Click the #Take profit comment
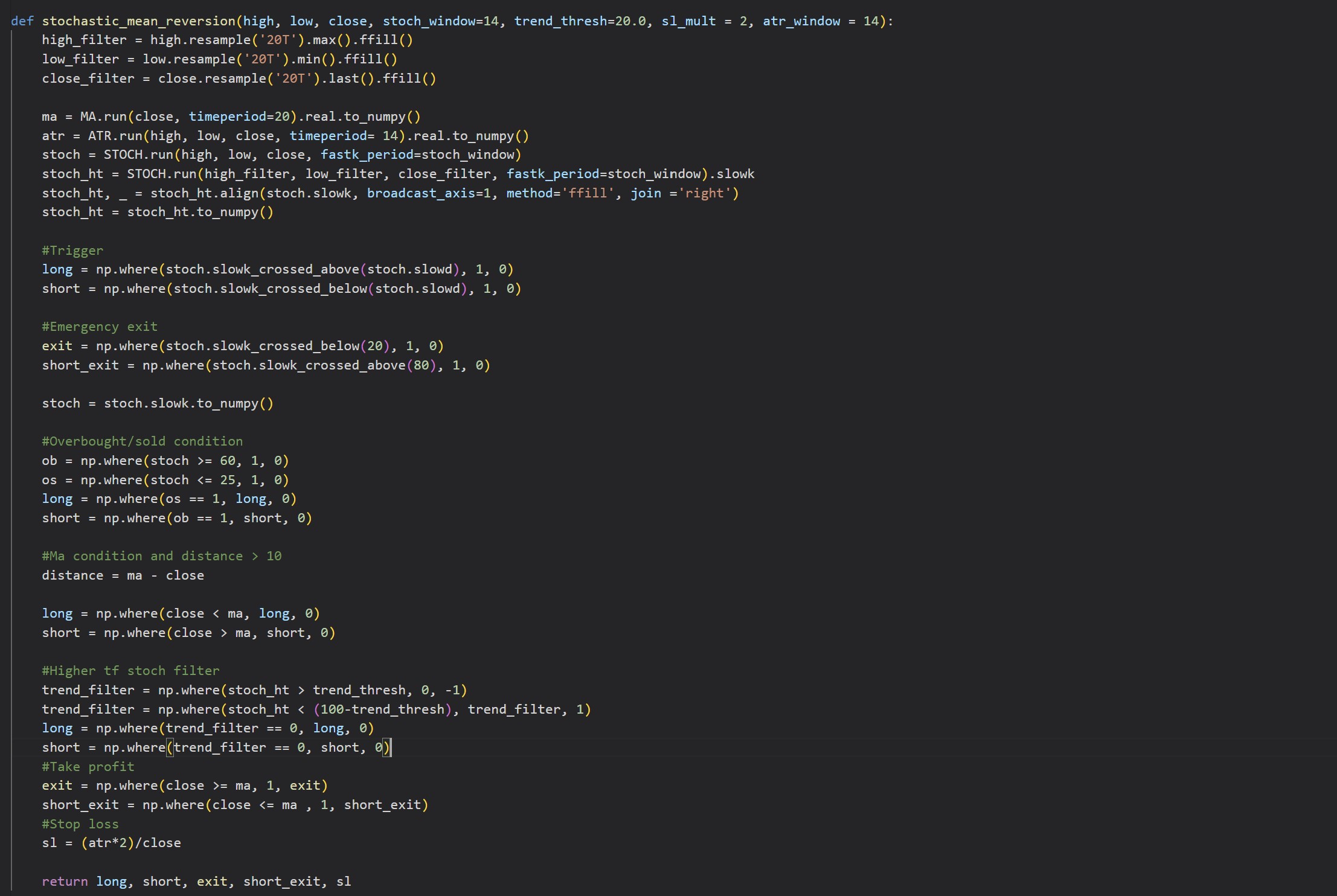This screenshot has height=896, width=1337. 88,766
